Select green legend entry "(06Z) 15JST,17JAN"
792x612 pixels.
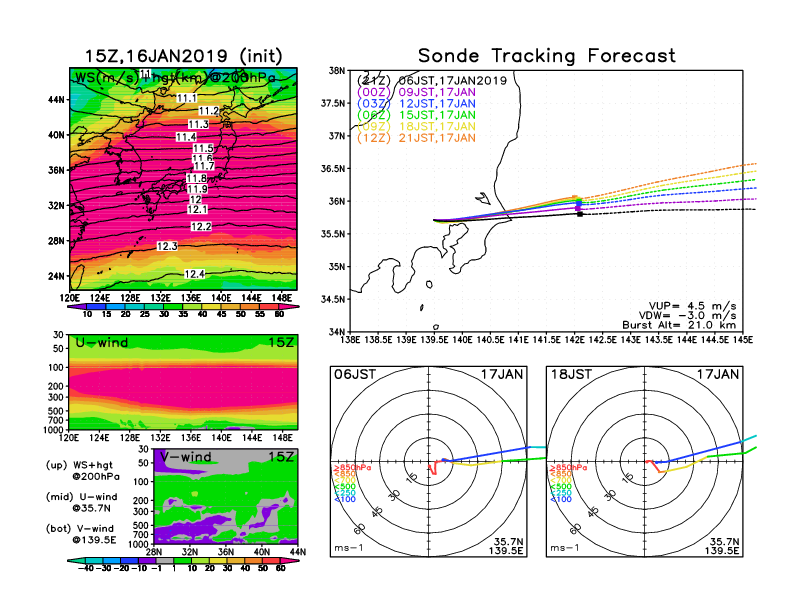pos(416,115)
